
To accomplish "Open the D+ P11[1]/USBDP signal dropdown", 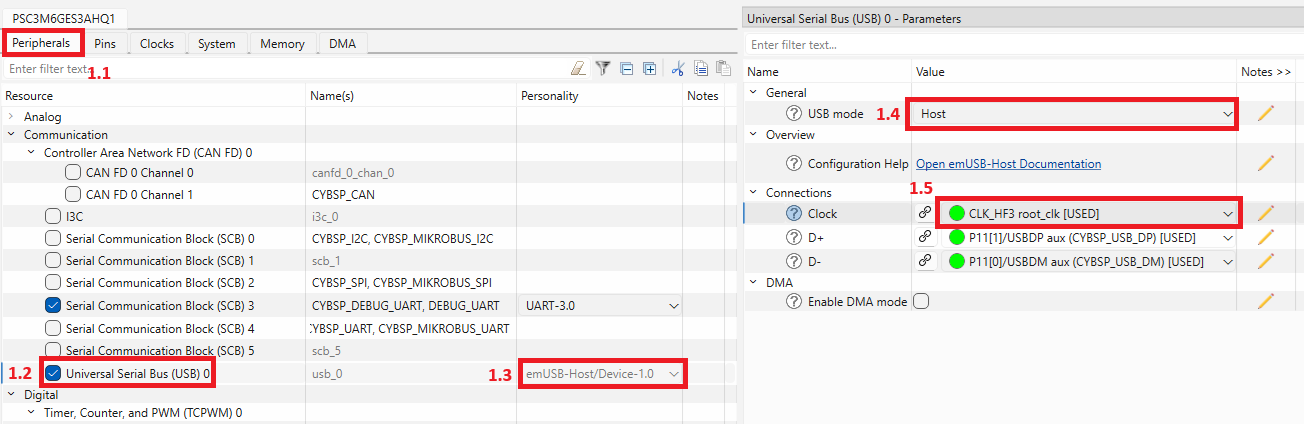I will (x=1089, y=237).
